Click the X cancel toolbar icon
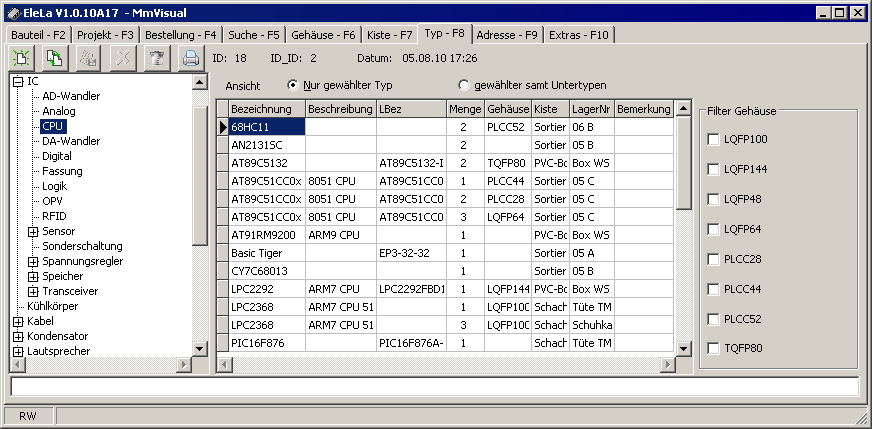The height and width of the screenshot is (429, 872). coord(122,58)
